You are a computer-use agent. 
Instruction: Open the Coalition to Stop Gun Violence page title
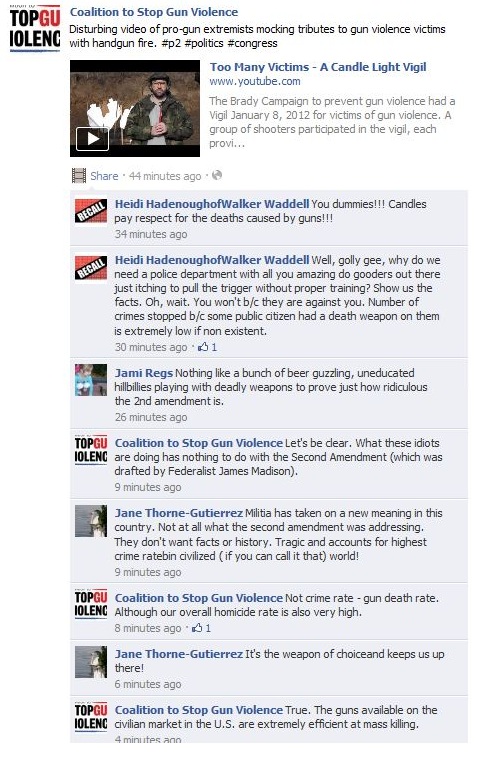(154, 12)
